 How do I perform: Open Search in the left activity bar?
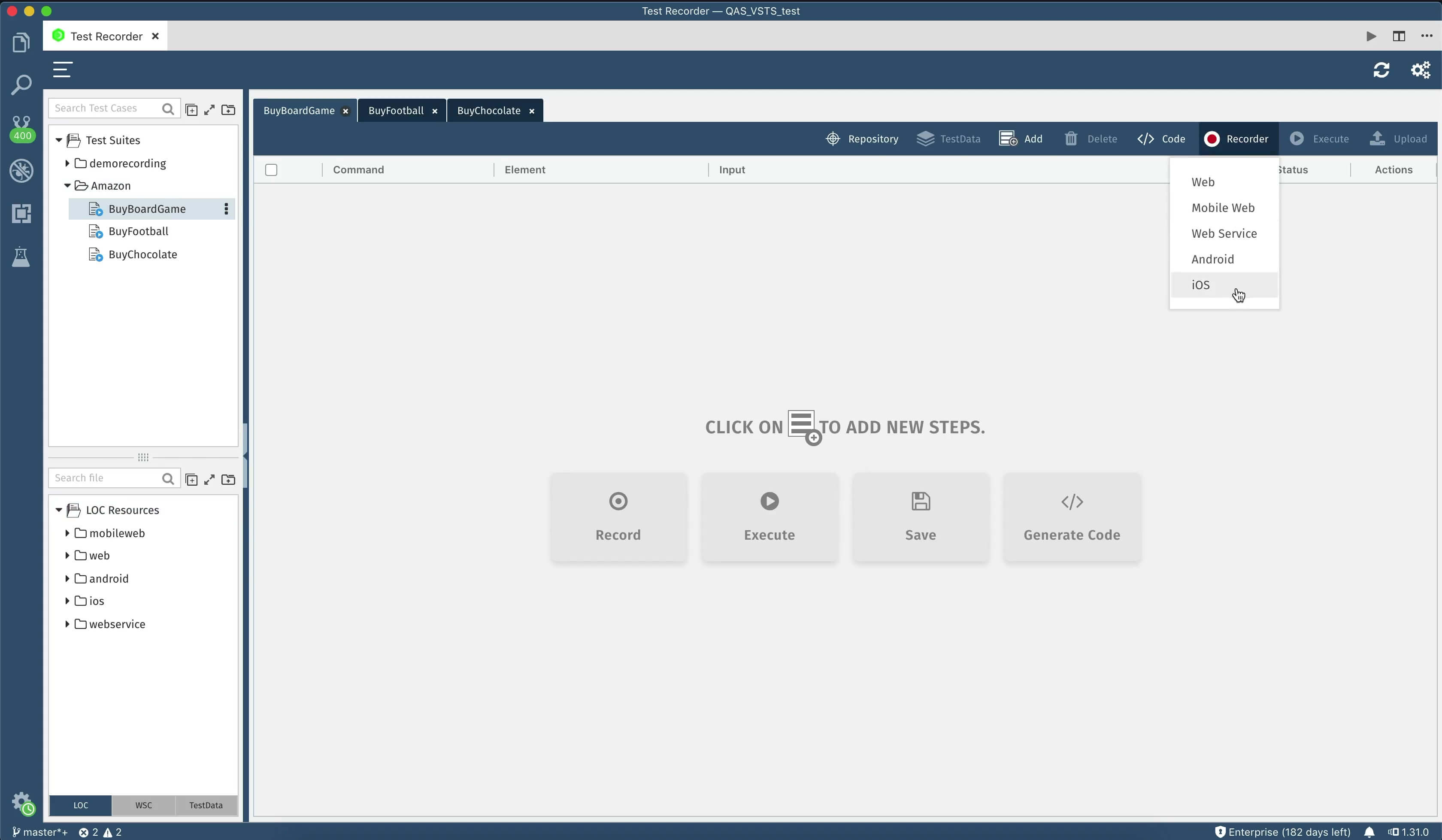21,84
